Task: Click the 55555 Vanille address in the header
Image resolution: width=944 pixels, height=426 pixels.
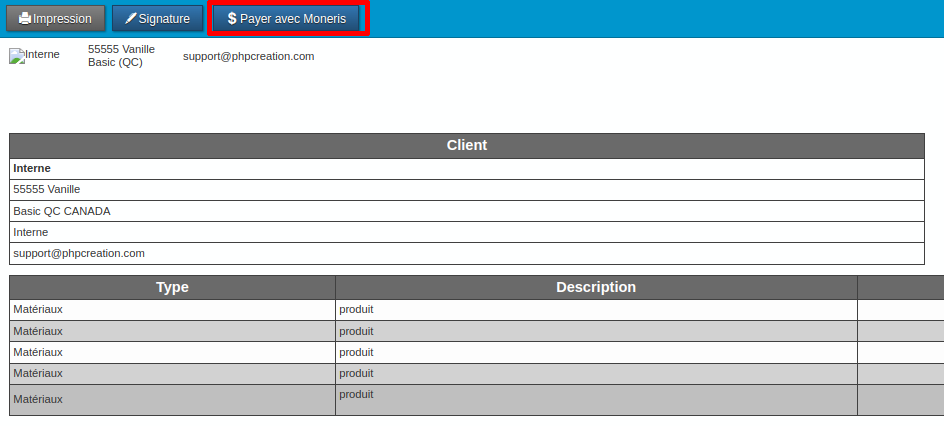Action: 121,49
